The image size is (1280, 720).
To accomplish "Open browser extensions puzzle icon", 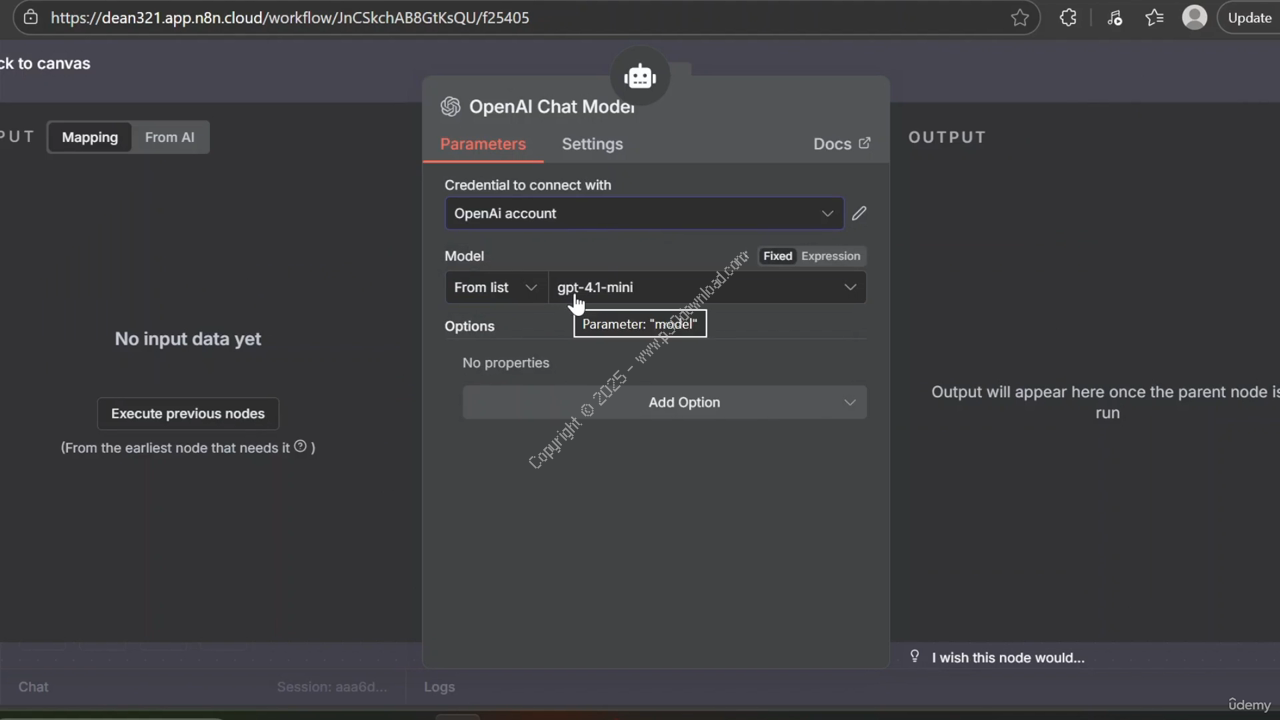I will tap(1068, 18).
